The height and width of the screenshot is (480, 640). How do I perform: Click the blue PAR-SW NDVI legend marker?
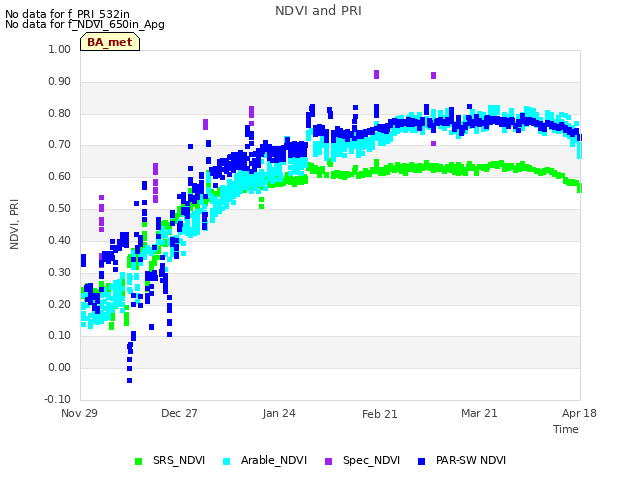(422, 461)
